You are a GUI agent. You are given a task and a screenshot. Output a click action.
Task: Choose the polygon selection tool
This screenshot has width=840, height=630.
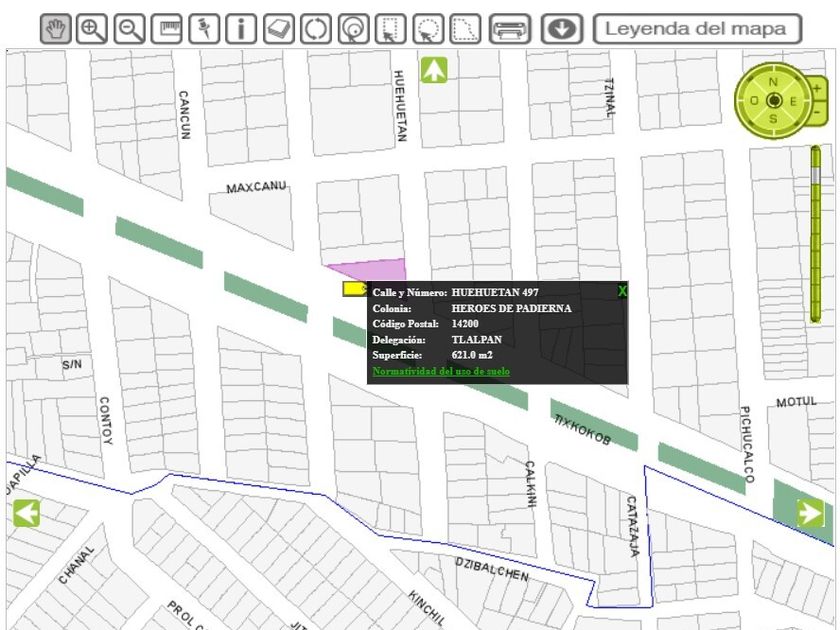coord(465,29)
